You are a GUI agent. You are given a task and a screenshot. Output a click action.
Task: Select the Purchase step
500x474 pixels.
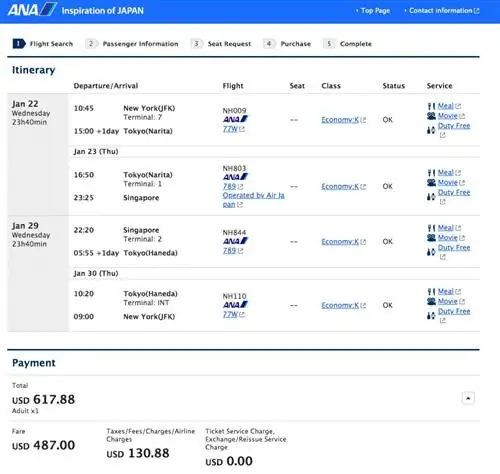pos(287,44)
